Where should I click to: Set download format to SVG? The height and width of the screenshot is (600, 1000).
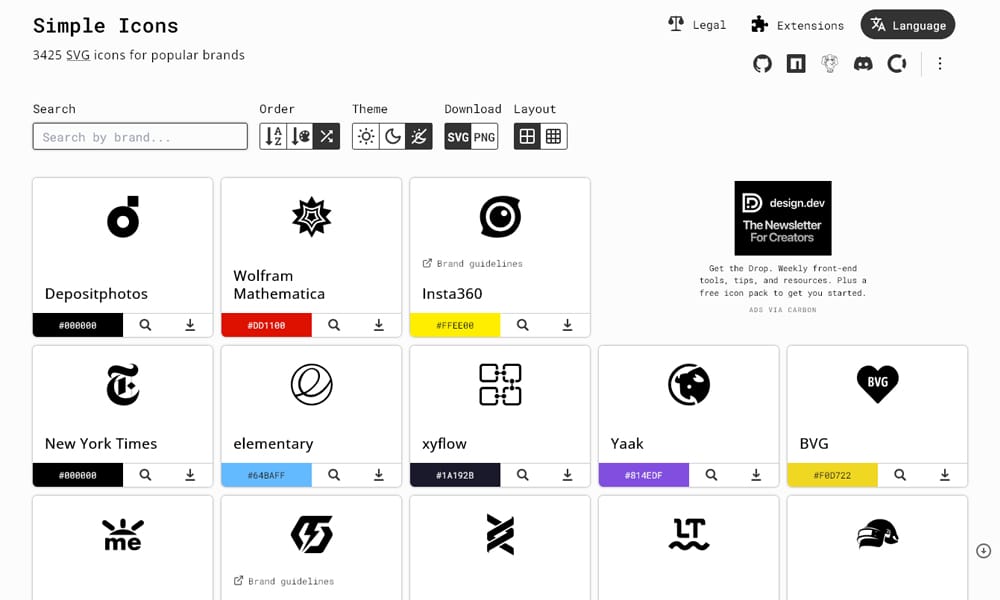(x=458, y=136)
